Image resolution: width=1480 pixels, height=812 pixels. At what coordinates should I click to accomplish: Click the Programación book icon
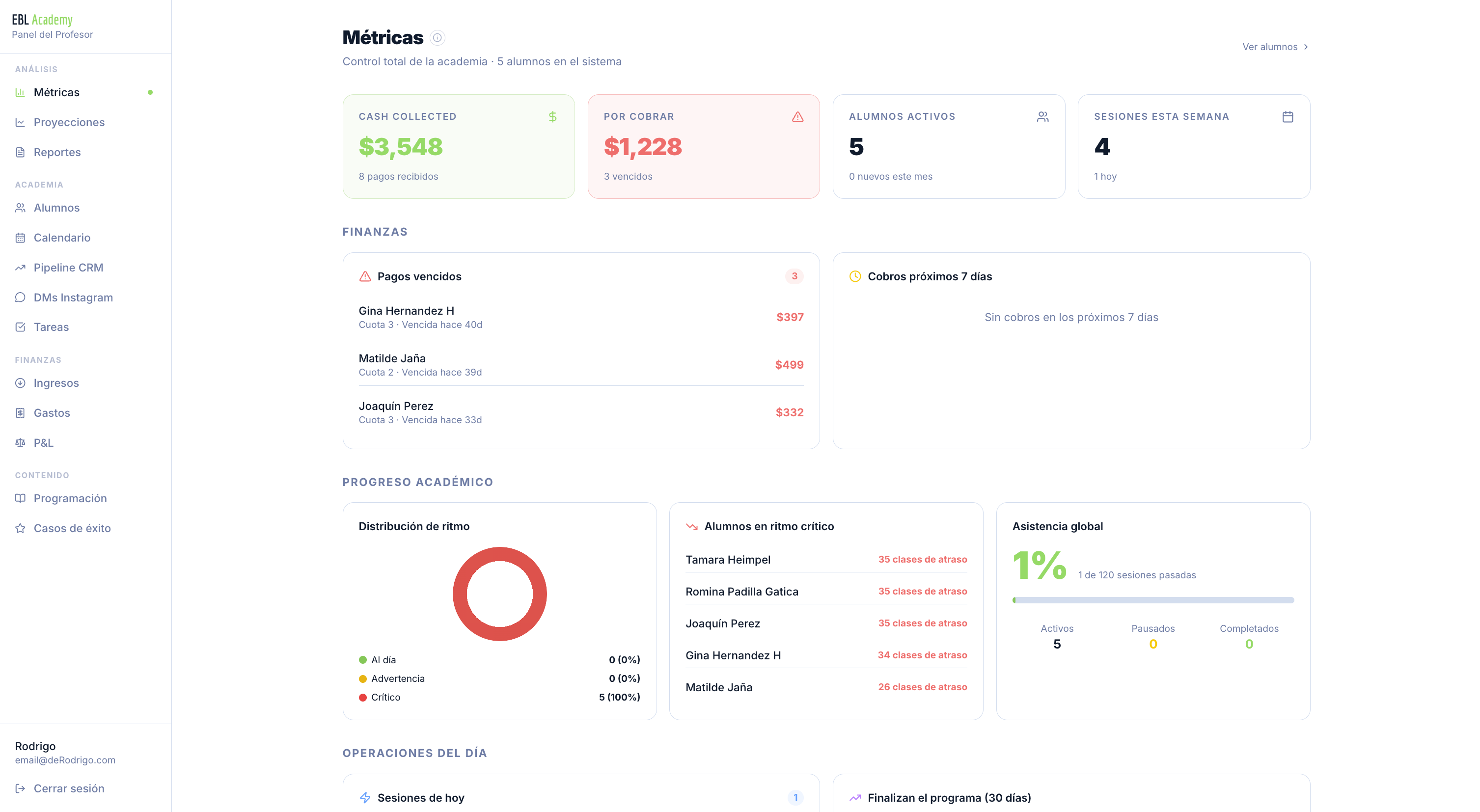(x=20, y=498)
